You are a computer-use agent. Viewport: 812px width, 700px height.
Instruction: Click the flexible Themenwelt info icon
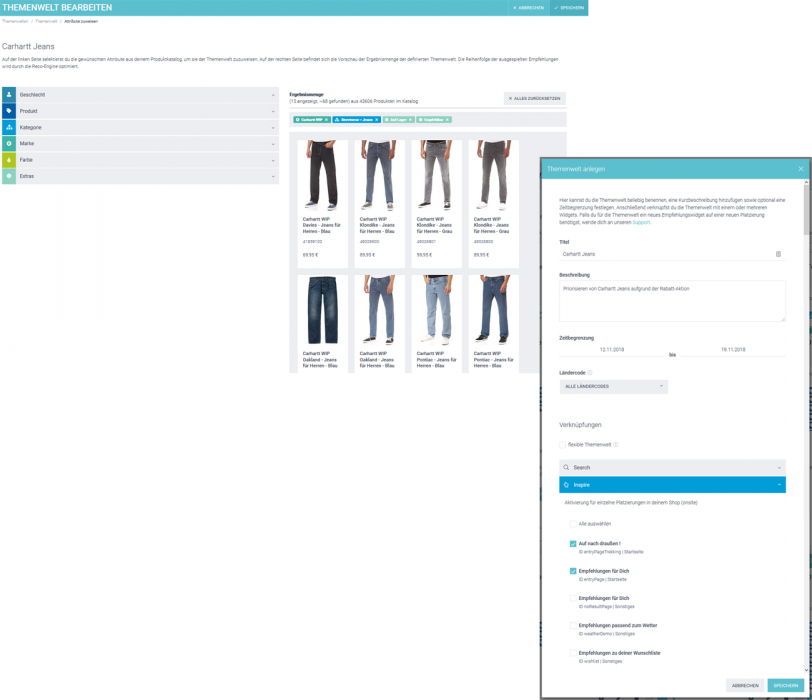click(616, 445)
